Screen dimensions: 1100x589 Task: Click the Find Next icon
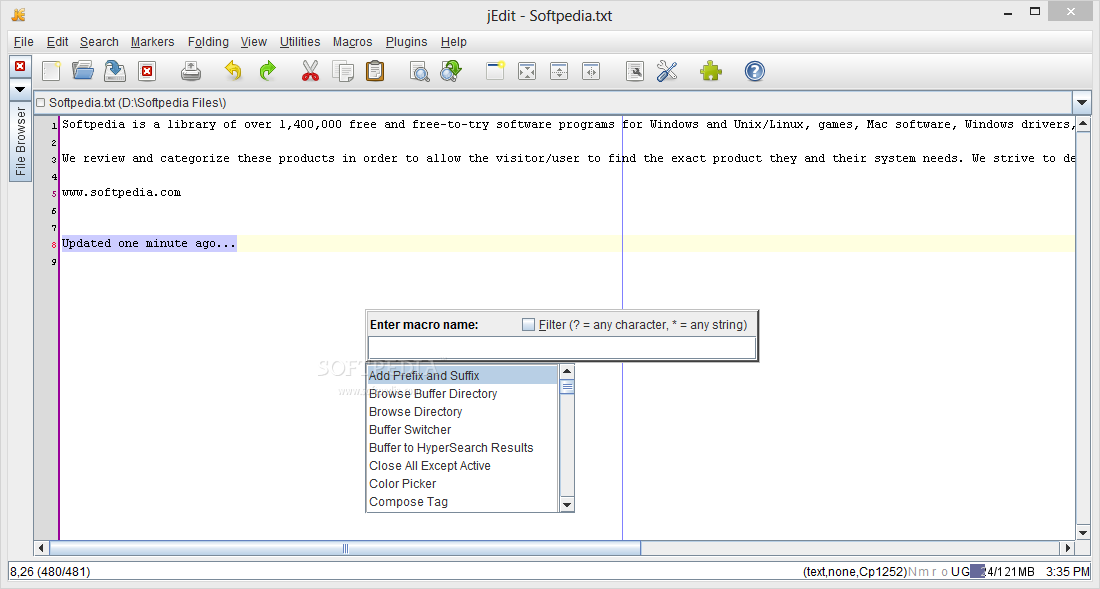pos(451,71)
